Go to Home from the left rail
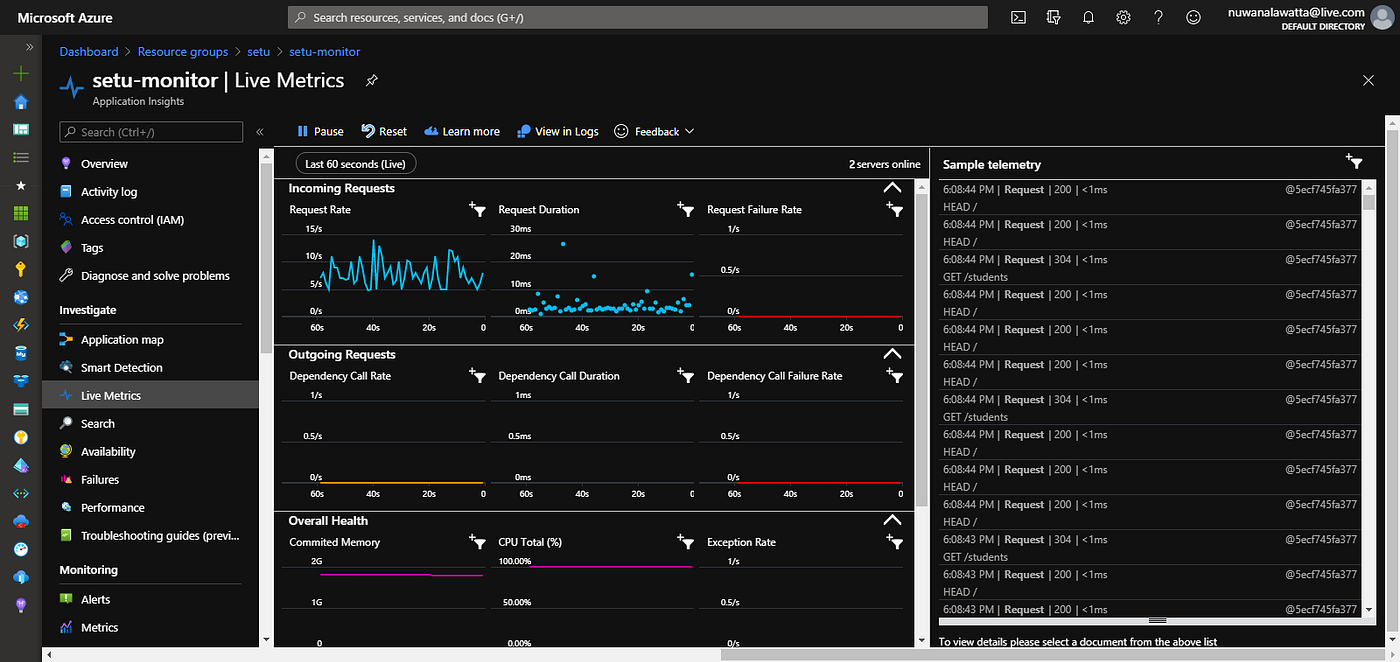This screenshot has width=1400, height=662. (x=21, y=102)
